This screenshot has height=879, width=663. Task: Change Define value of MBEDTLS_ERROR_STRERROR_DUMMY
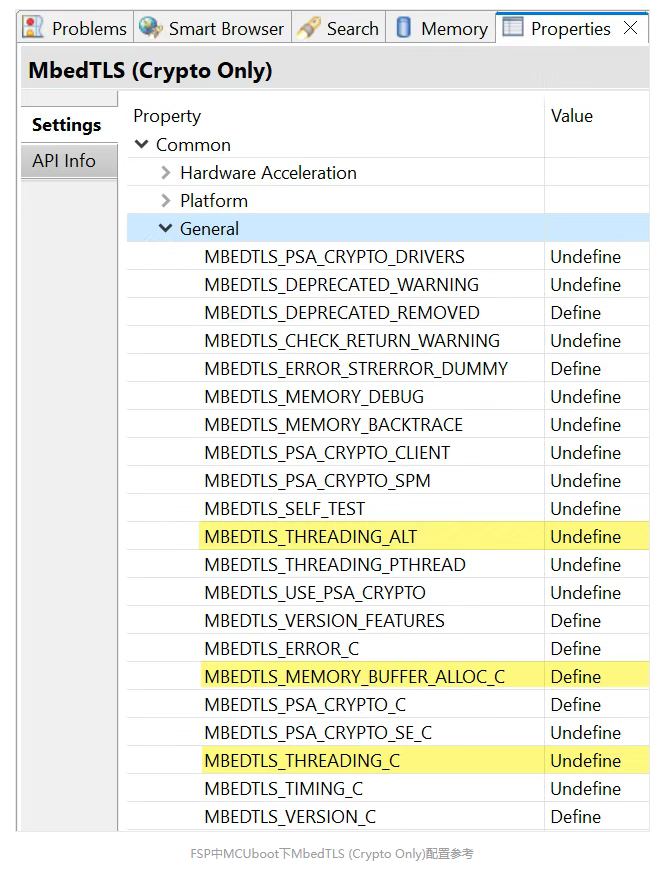coord(576,369)
